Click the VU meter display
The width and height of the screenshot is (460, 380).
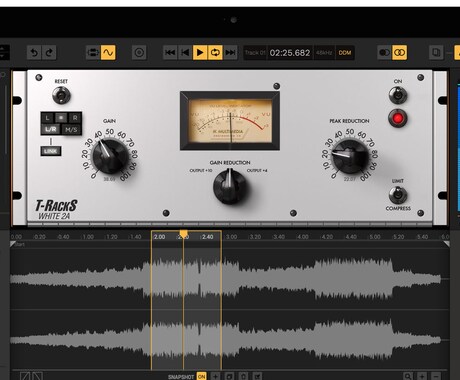coord(230,121)
